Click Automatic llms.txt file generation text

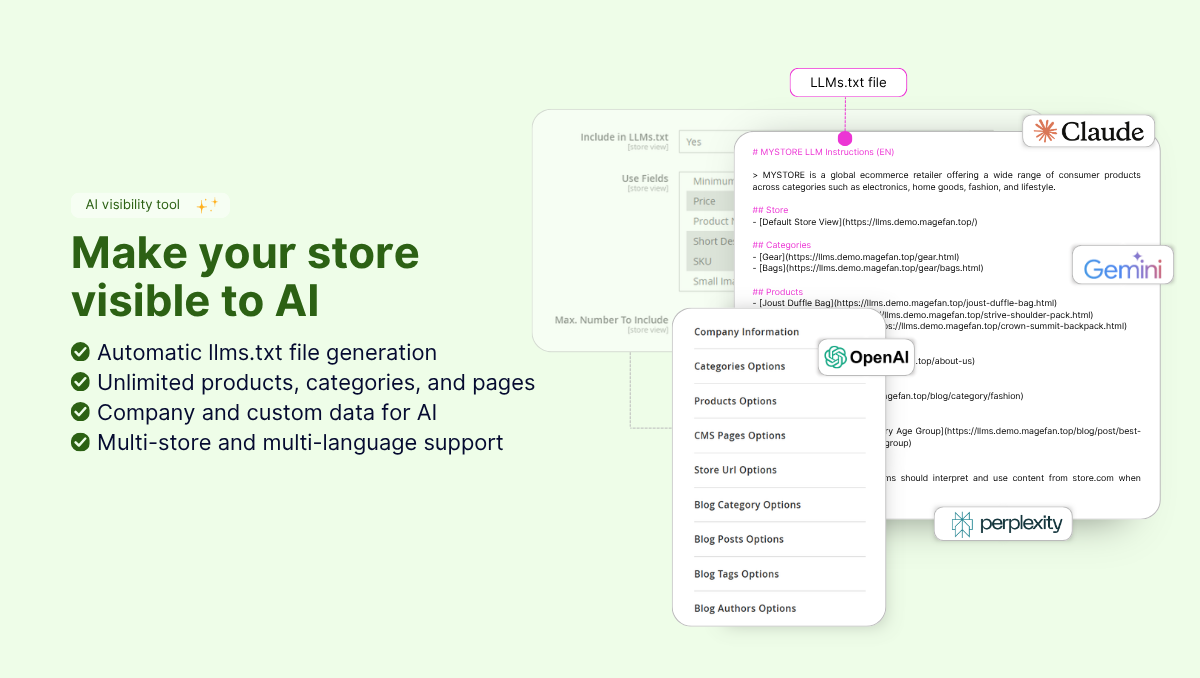click(267, 353)
